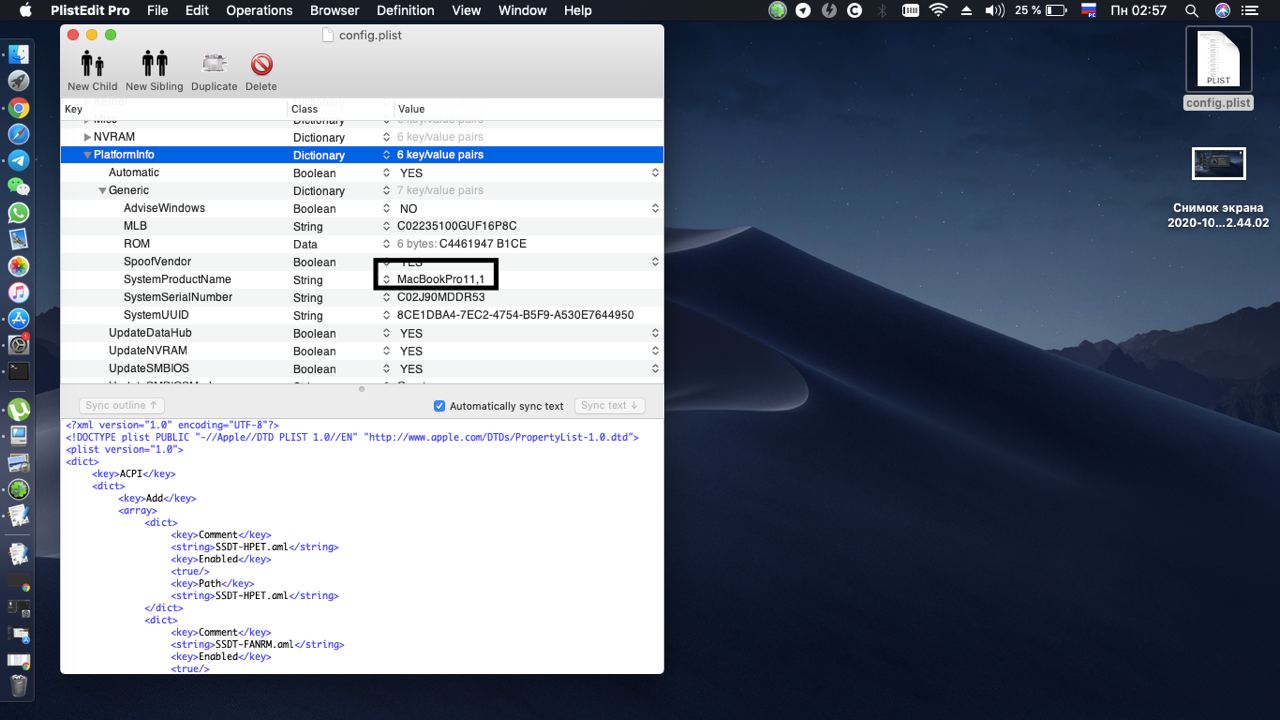Click the SpoofVendor row

point(362,262)
